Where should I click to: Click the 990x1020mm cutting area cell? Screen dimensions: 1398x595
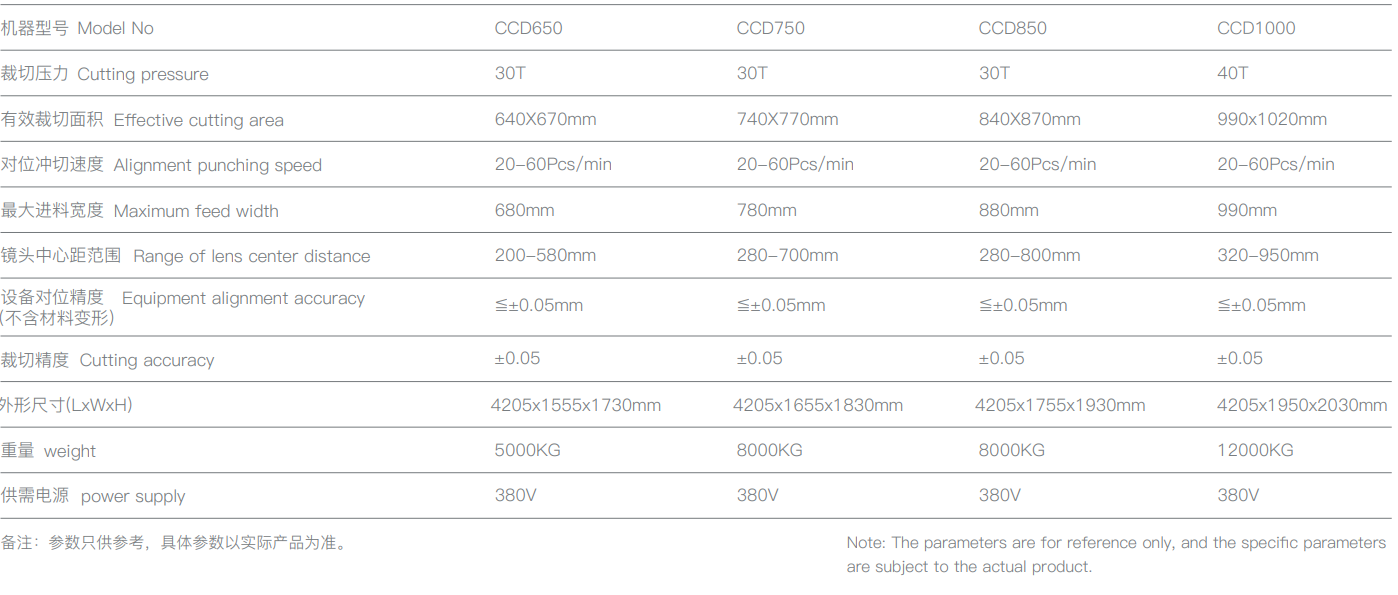tap(1271, 119)
